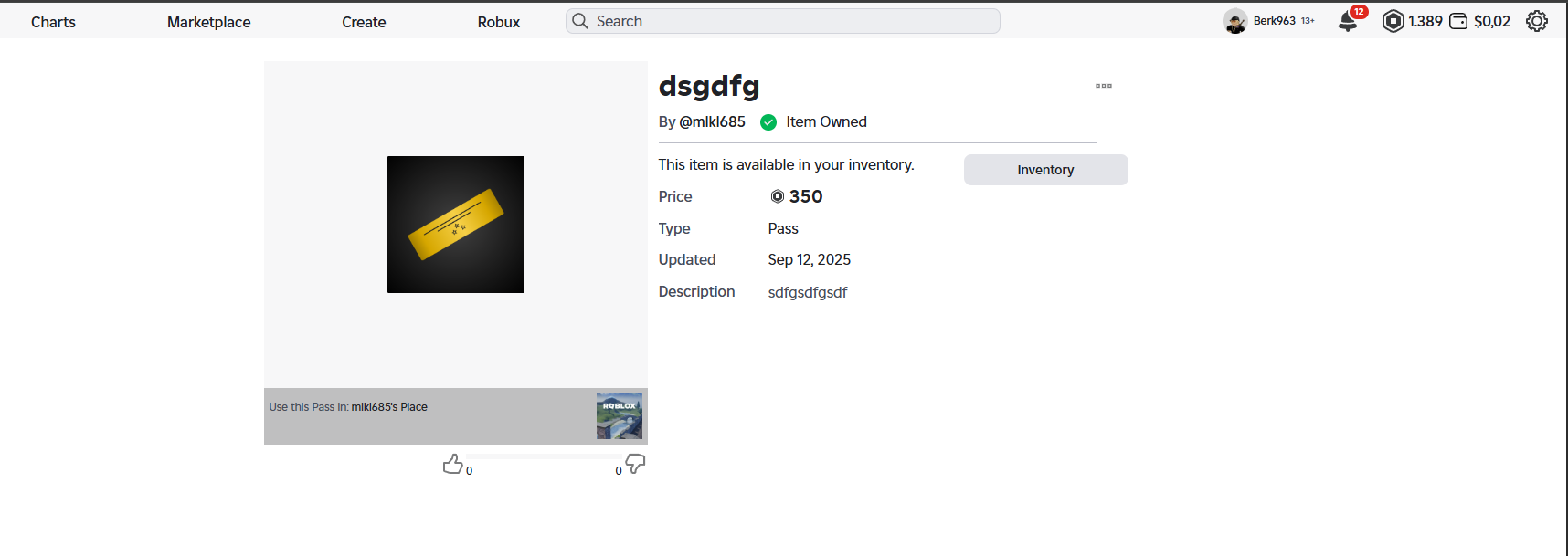This screenshot has width=1568, height=556.
Task: Click the search magnifier icon
Action: 580,21
